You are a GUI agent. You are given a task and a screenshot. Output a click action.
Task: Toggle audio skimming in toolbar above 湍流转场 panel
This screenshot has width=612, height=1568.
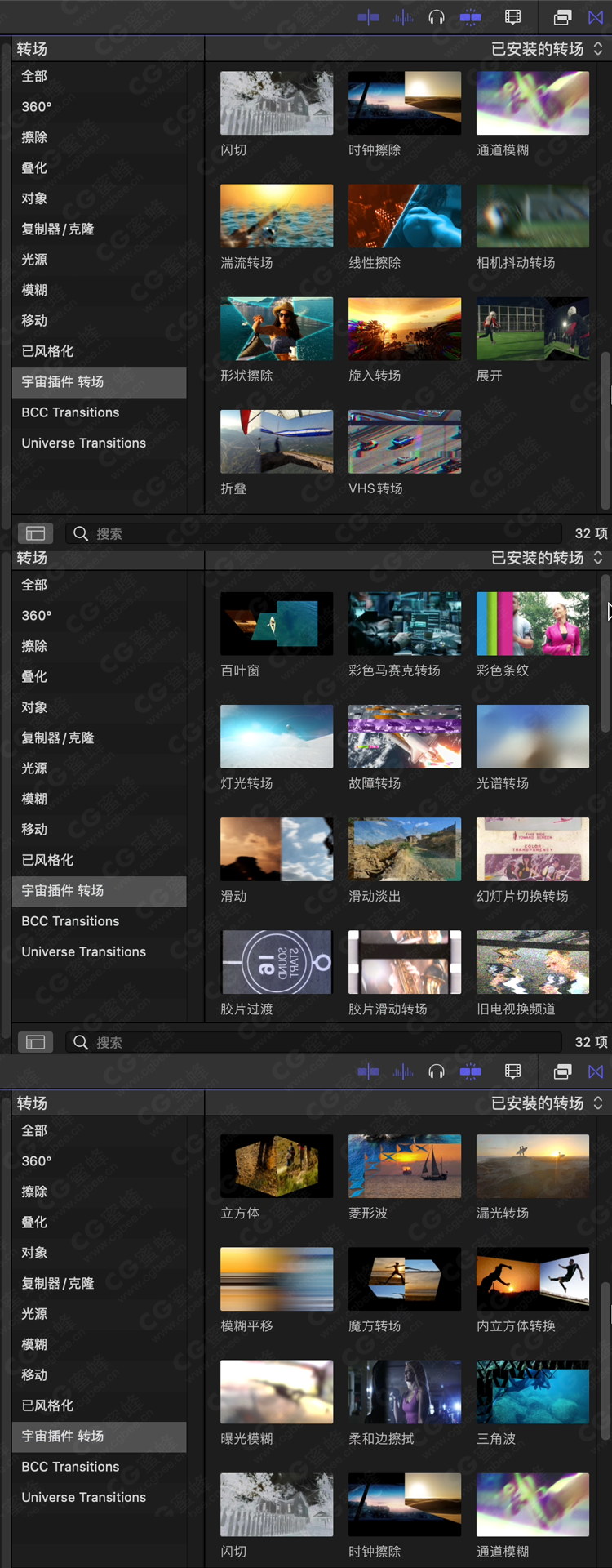pos(403,17)
